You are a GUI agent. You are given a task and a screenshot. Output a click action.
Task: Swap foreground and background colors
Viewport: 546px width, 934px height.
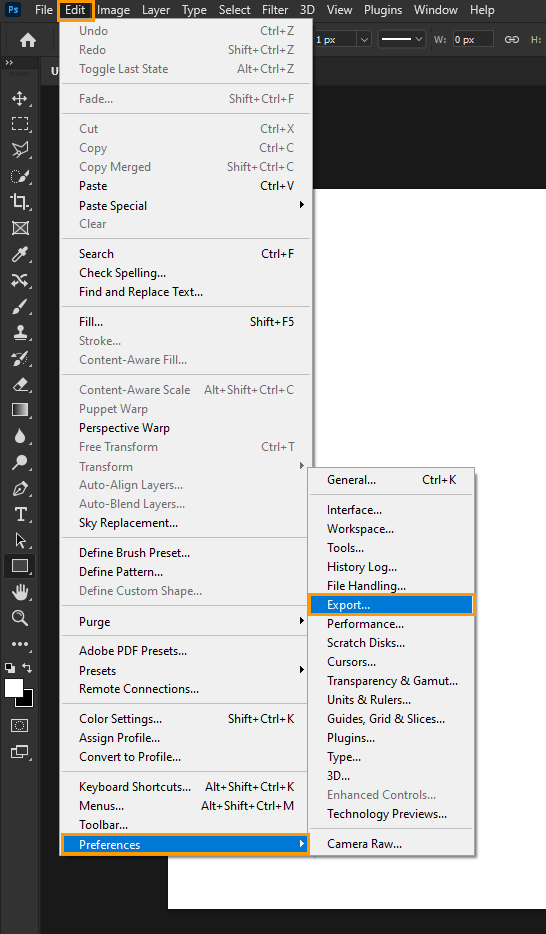click(x=27, y=668)
